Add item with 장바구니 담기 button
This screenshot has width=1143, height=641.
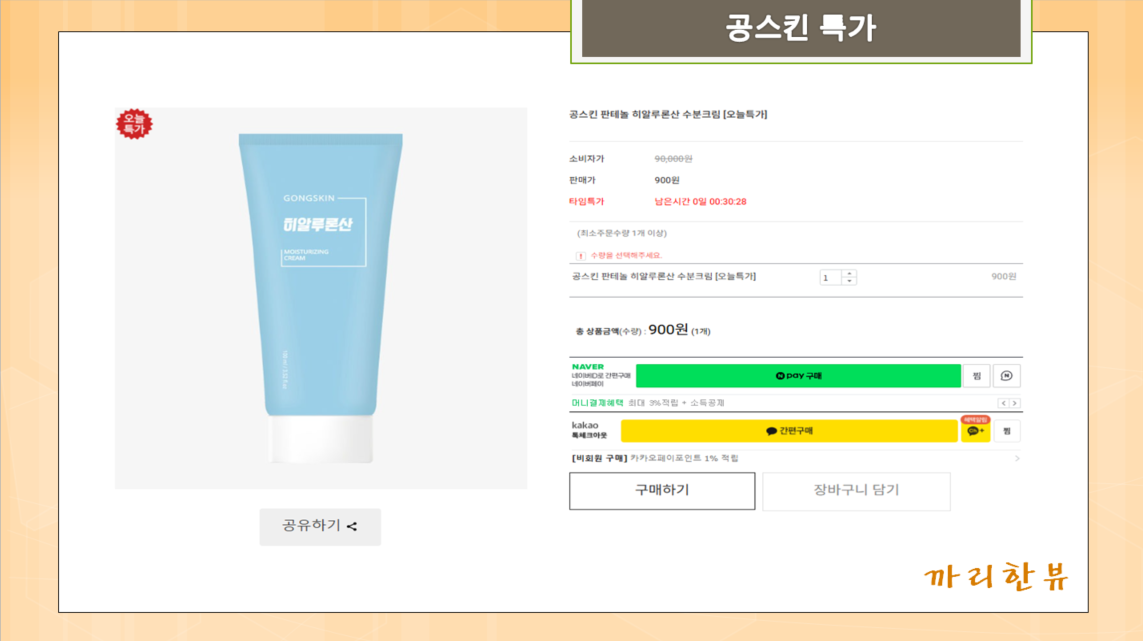(857, 491)
